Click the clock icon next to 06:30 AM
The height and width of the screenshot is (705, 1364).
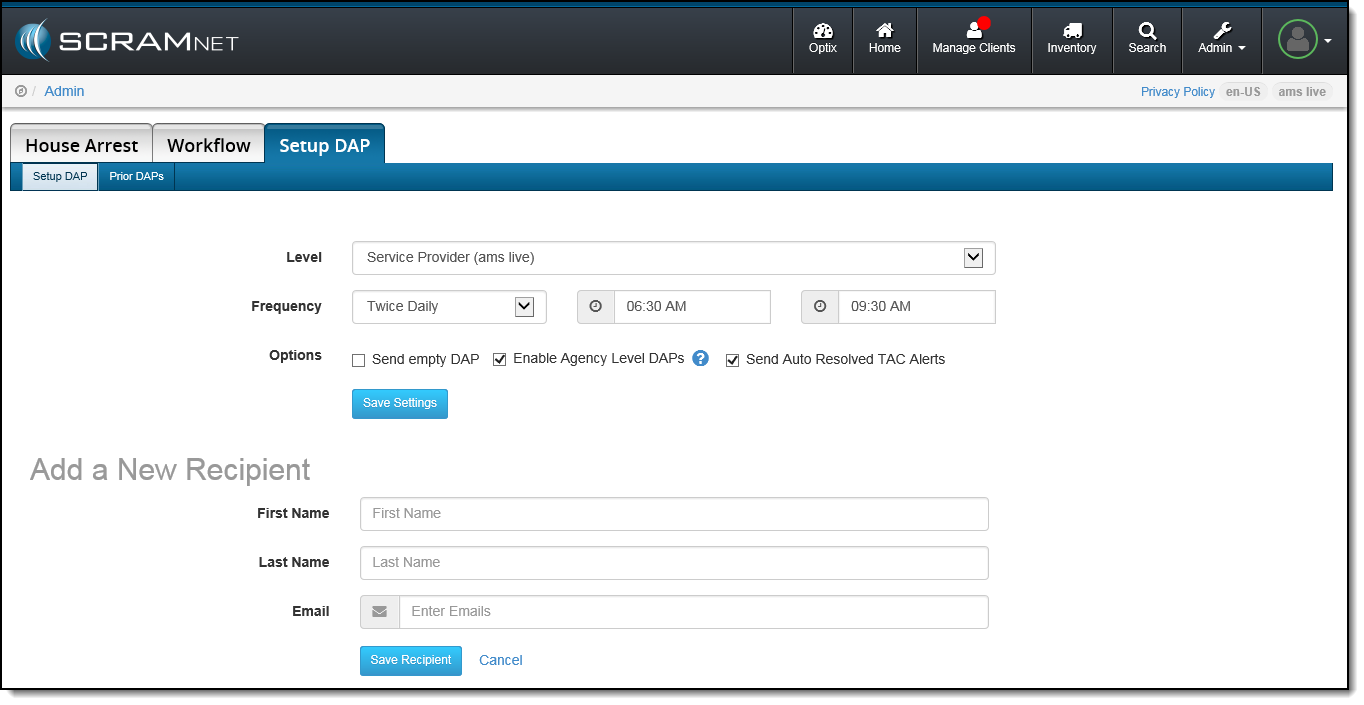tap(596, 307)
